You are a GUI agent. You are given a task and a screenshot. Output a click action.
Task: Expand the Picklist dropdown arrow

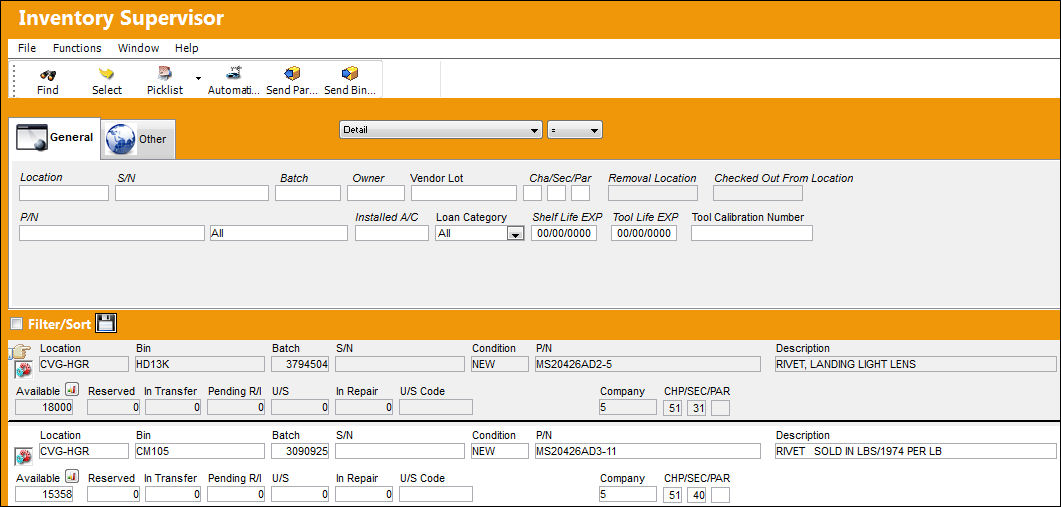pos(198,79)
